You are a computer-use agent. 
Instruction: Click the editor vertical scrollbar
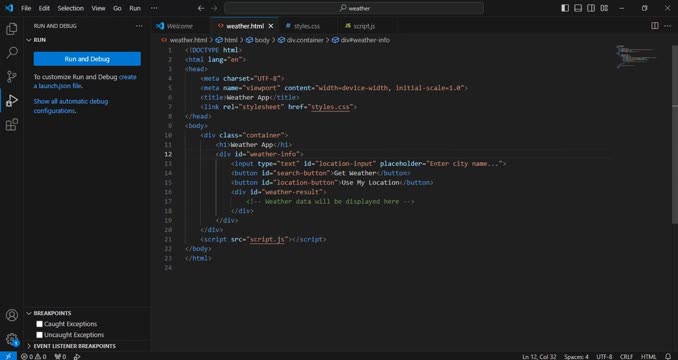(675, 134)
